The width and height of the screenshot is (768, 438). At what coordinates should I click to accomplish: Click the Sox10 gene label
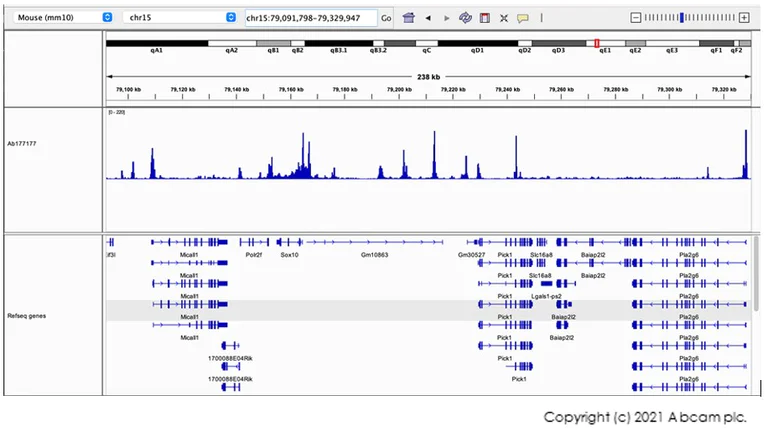point(289,255)
